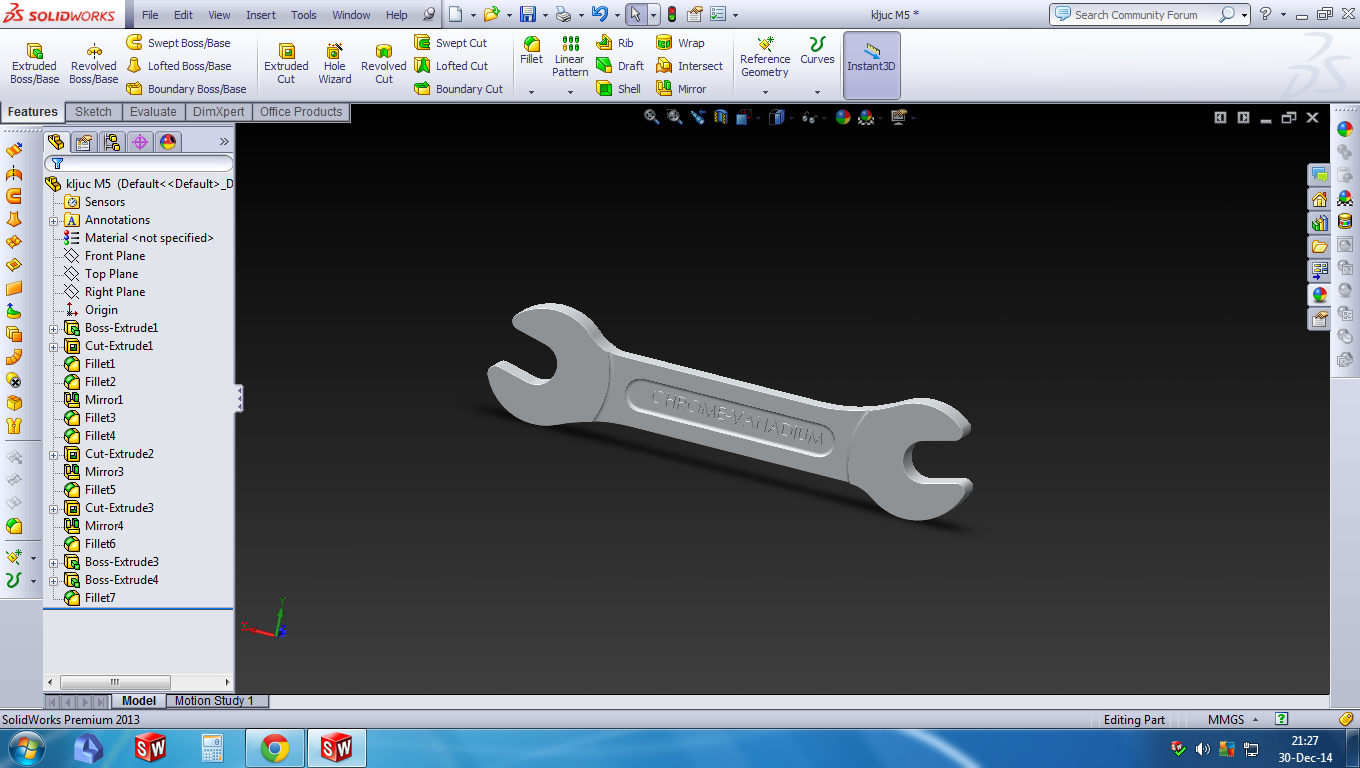Screen dimensions: 1360x768
Task: Open the PropertyManager tab icon
Action: click(84, 142)
